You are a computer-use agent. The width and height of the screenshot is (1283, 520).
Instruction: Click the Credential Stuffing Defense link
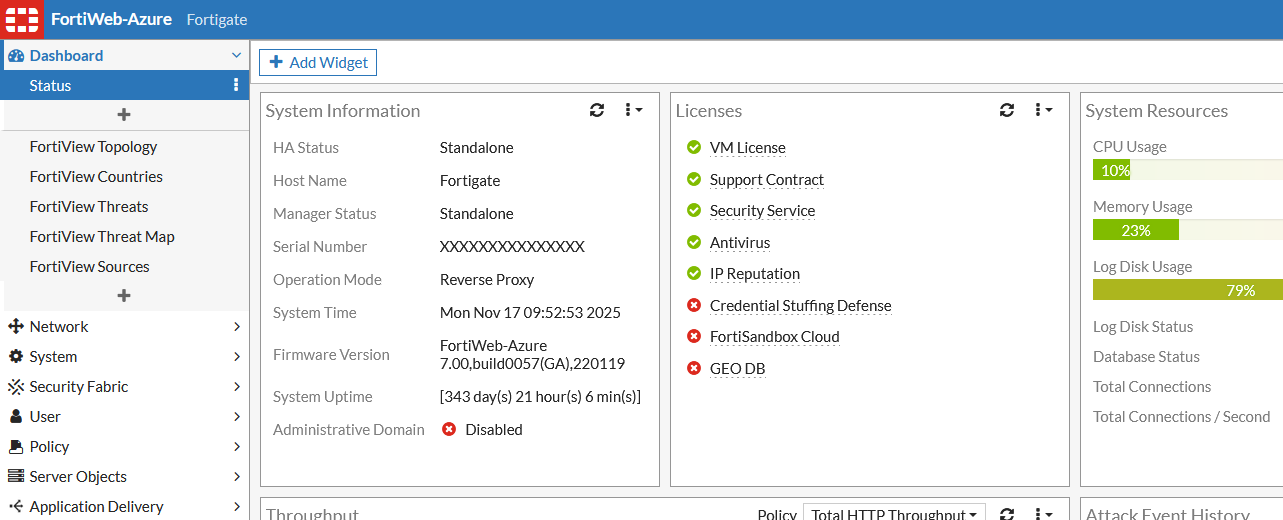click(800, 306)
